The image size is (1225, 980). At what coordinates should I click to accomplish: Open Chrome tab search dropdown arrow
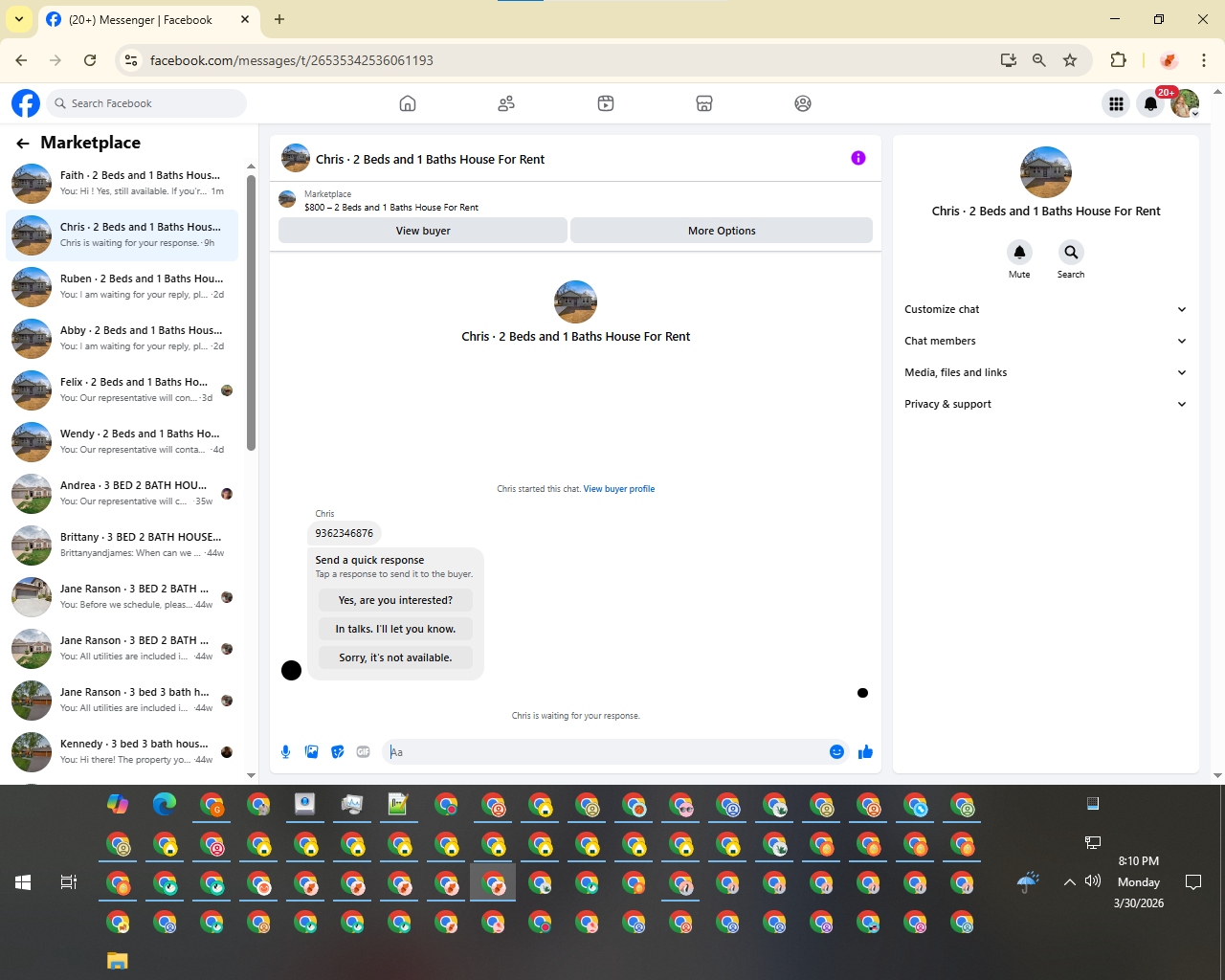[x=19, y=19]
